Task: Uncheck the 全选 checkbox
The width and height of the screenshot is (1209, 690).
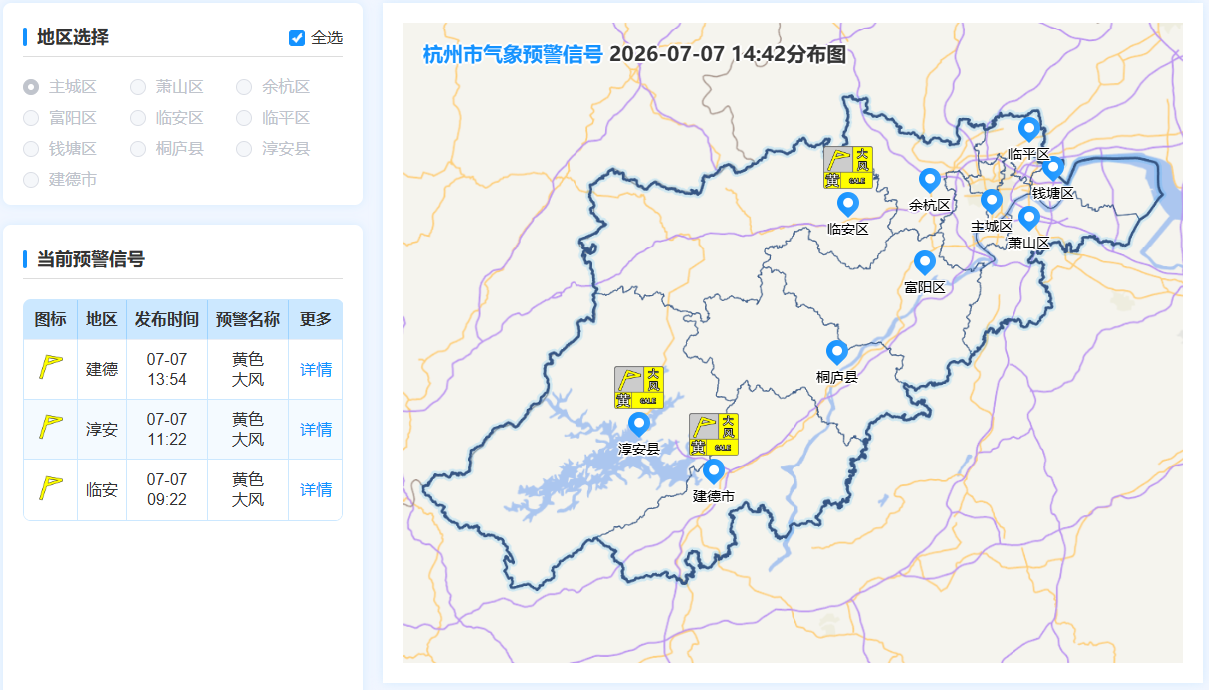Action: coord(297,38)
